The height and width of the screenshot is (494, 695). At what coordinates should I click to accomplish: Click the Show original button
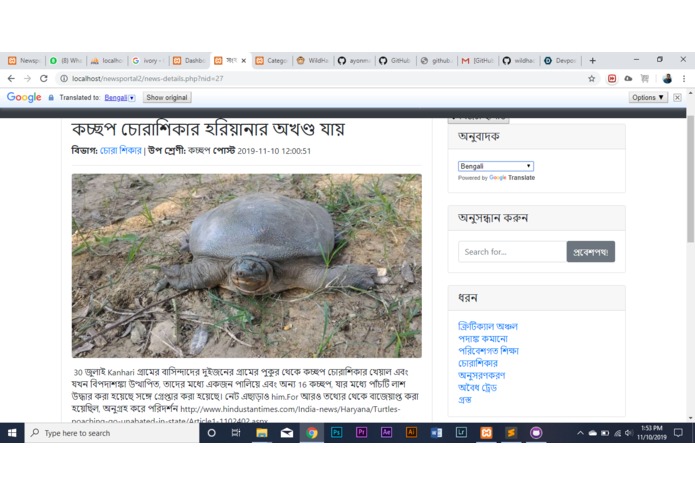point(167,97)
